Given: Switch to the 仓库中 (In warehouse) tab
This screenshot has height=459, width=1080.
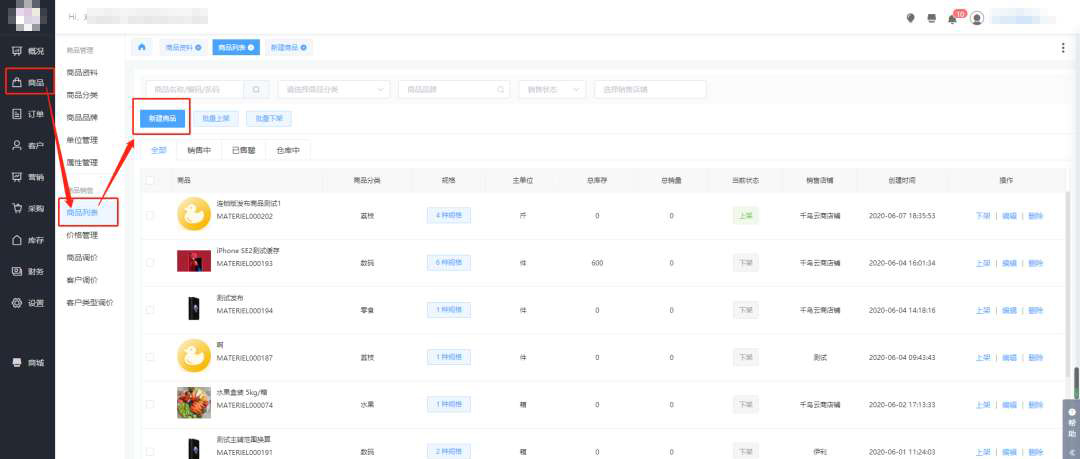Looking at the screenshot, I should 290,150.
